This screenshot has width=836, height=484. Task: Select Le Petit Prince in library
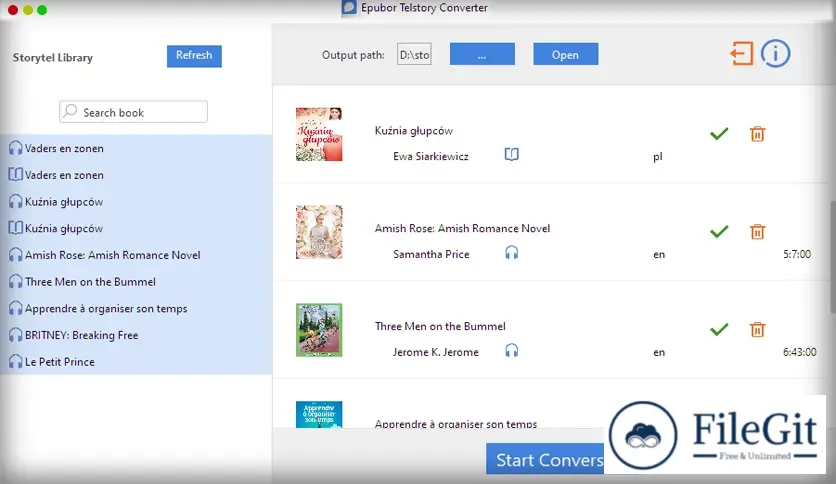coord(136,361)
